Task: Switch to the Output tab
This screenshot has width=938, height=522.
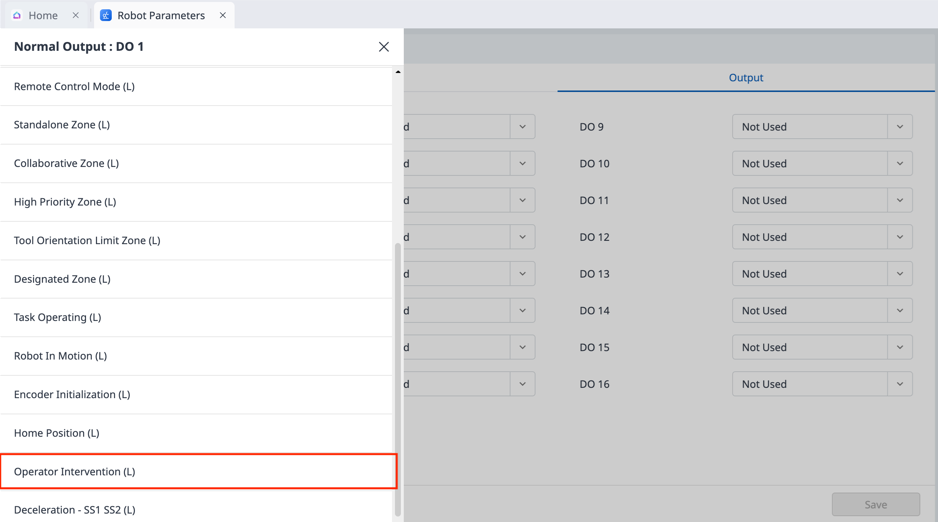Action: coord(745,77)
